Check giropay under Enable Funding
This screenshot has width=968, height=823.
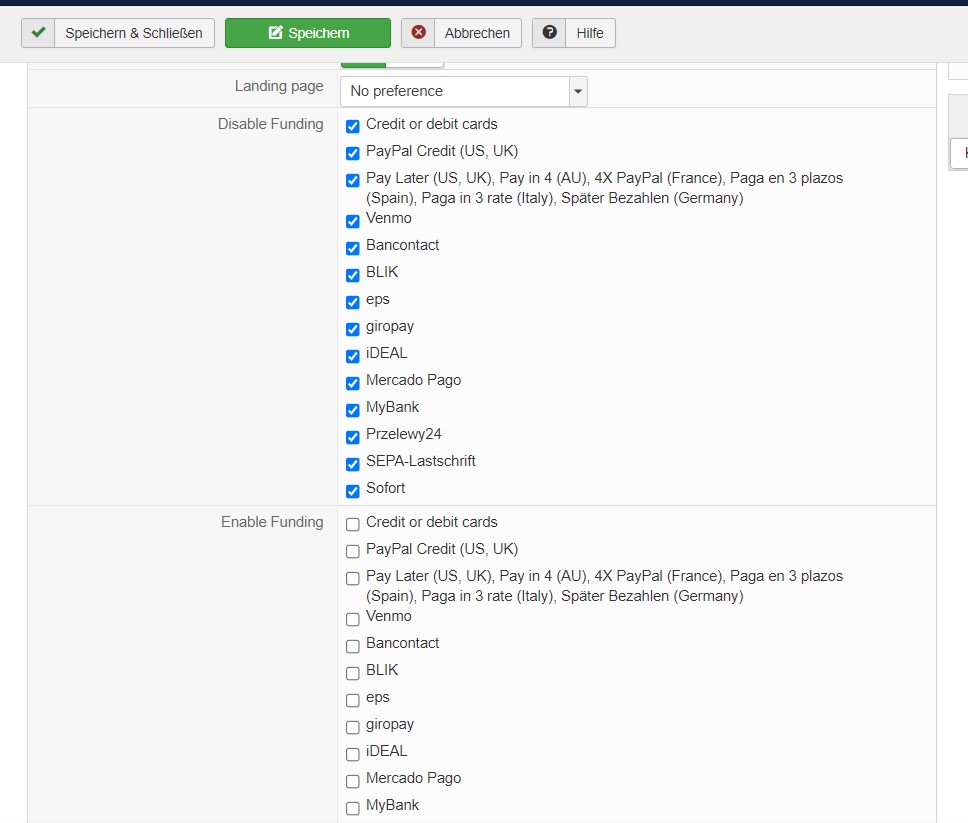353,727
